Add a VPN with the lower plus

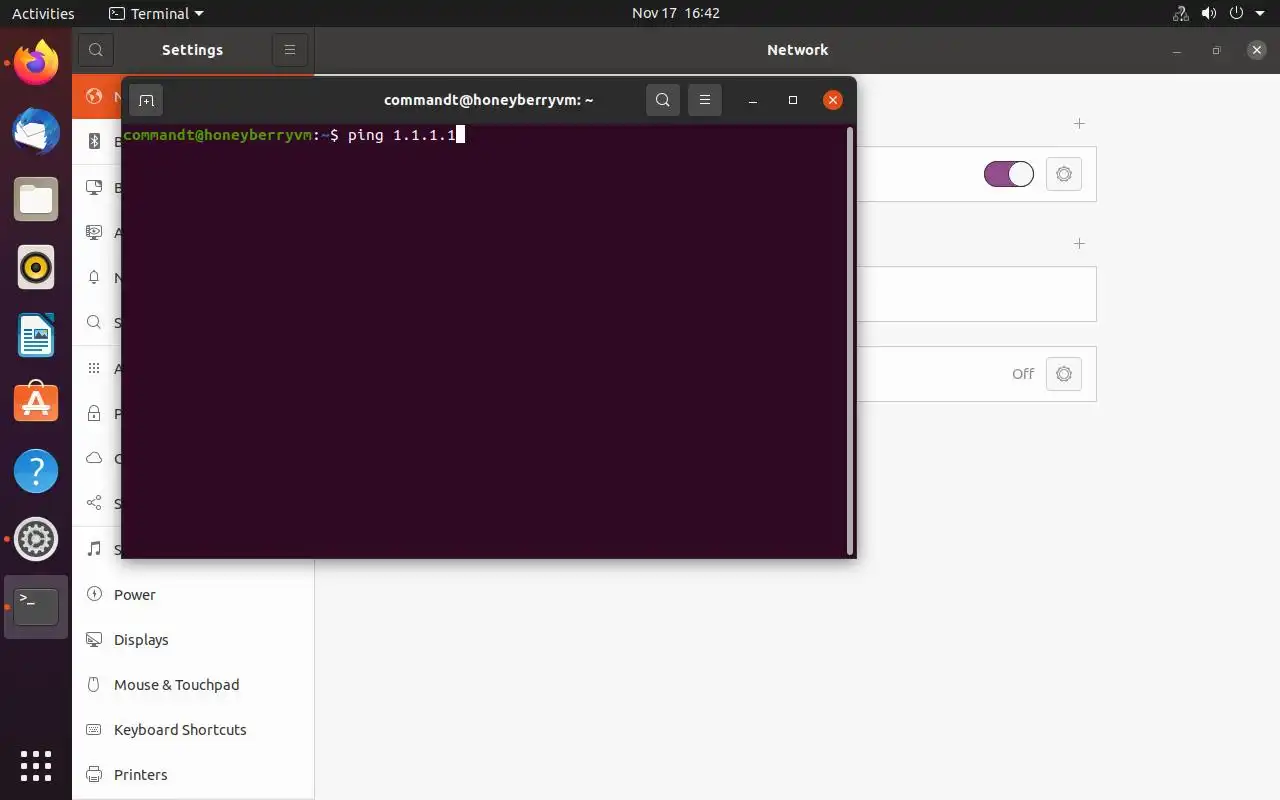click(1079, 244)
